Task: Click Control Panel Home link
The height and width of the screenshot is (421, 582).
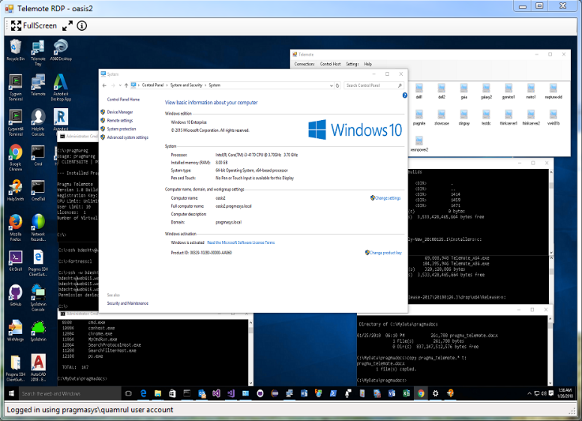Action: (x=123, y=99)
